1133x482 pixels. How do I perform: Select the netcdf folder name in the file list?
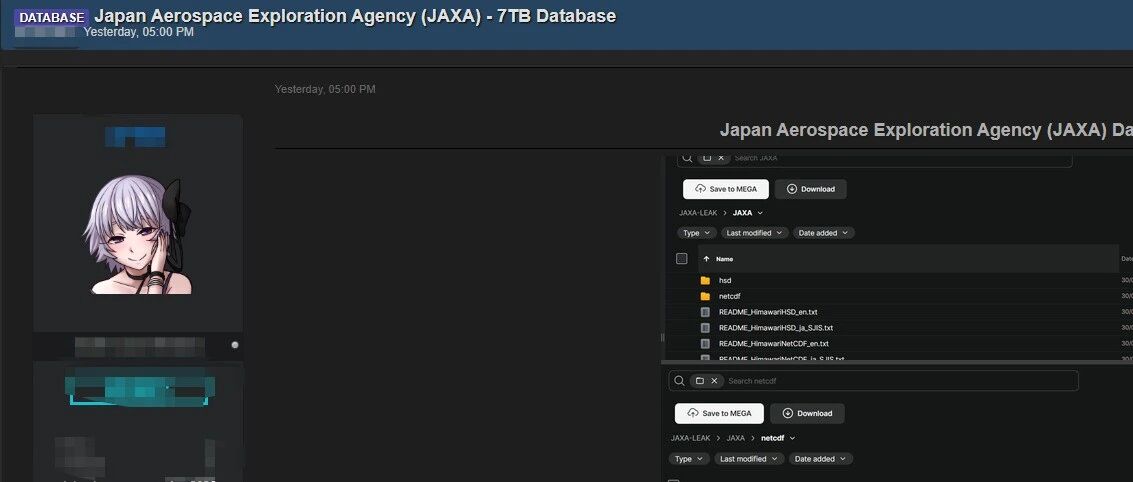tap(729, 296)
